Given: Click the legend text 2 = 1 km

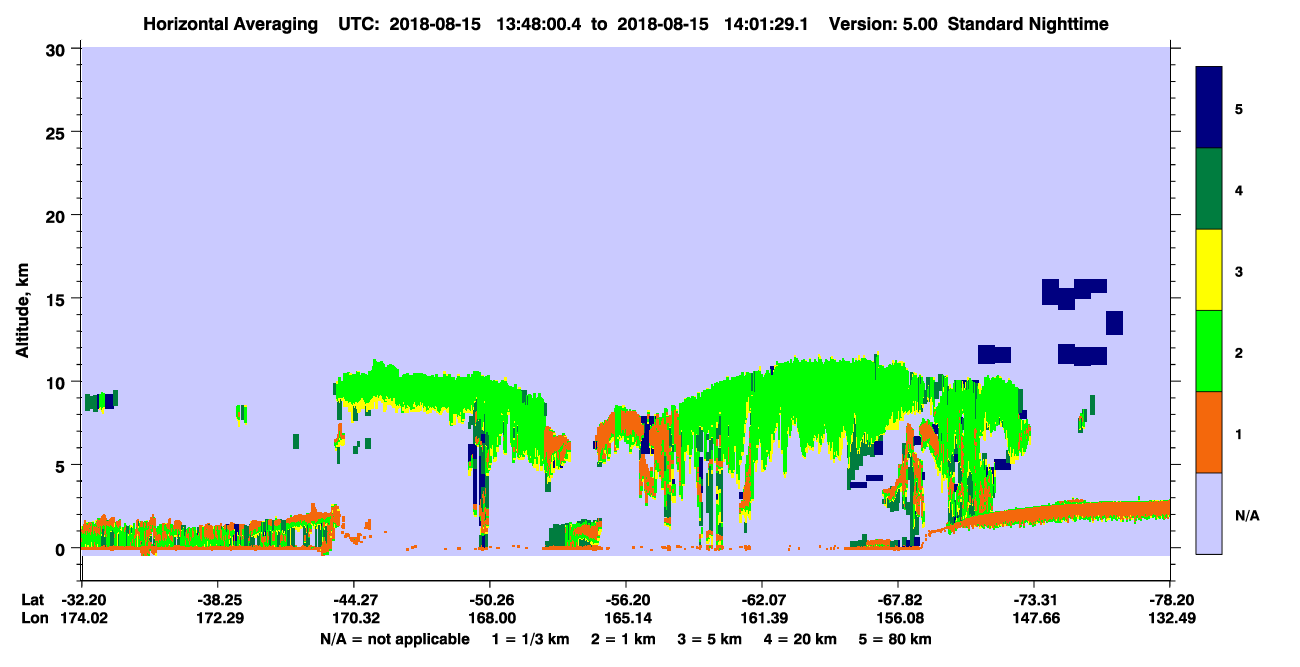Looking at the screenshot, I should pos(623,639).
